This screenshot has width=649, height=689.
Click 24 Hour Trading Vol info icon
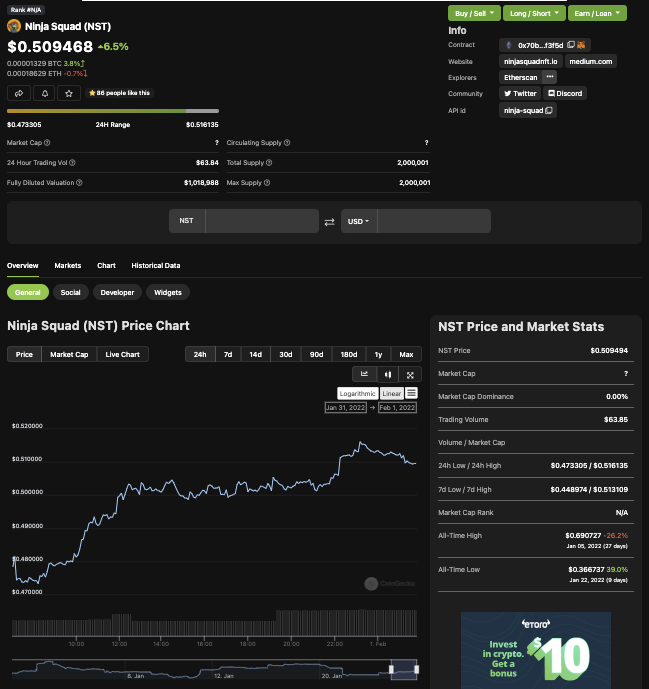72,163
